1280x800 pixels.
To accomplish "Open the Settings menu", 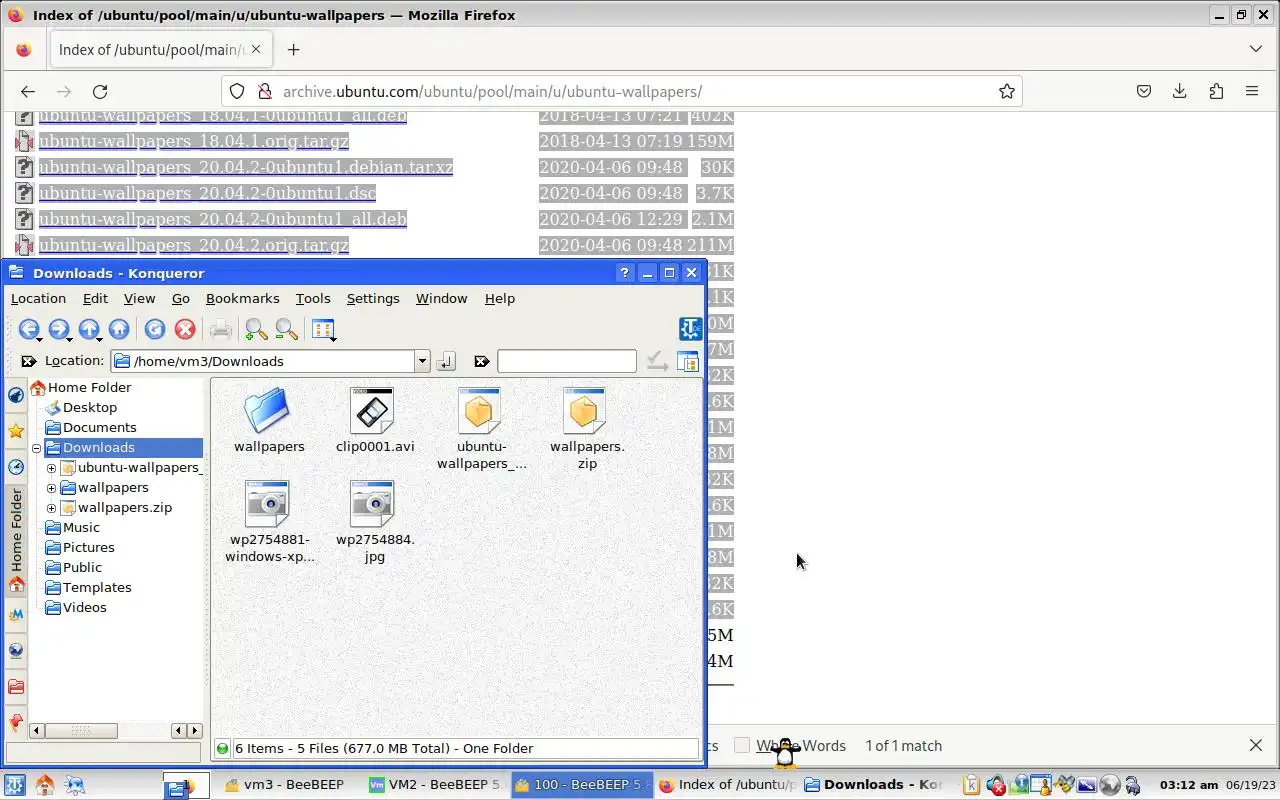I will click(x=373, y=298).
